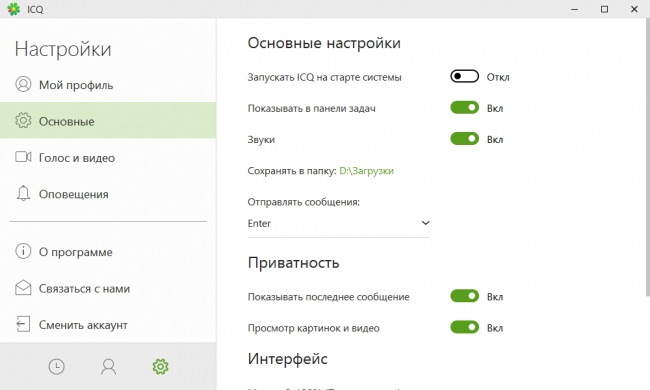This screenshot has height=390, width=650.
Task: Open the О программе section
Action: [108, 252]
